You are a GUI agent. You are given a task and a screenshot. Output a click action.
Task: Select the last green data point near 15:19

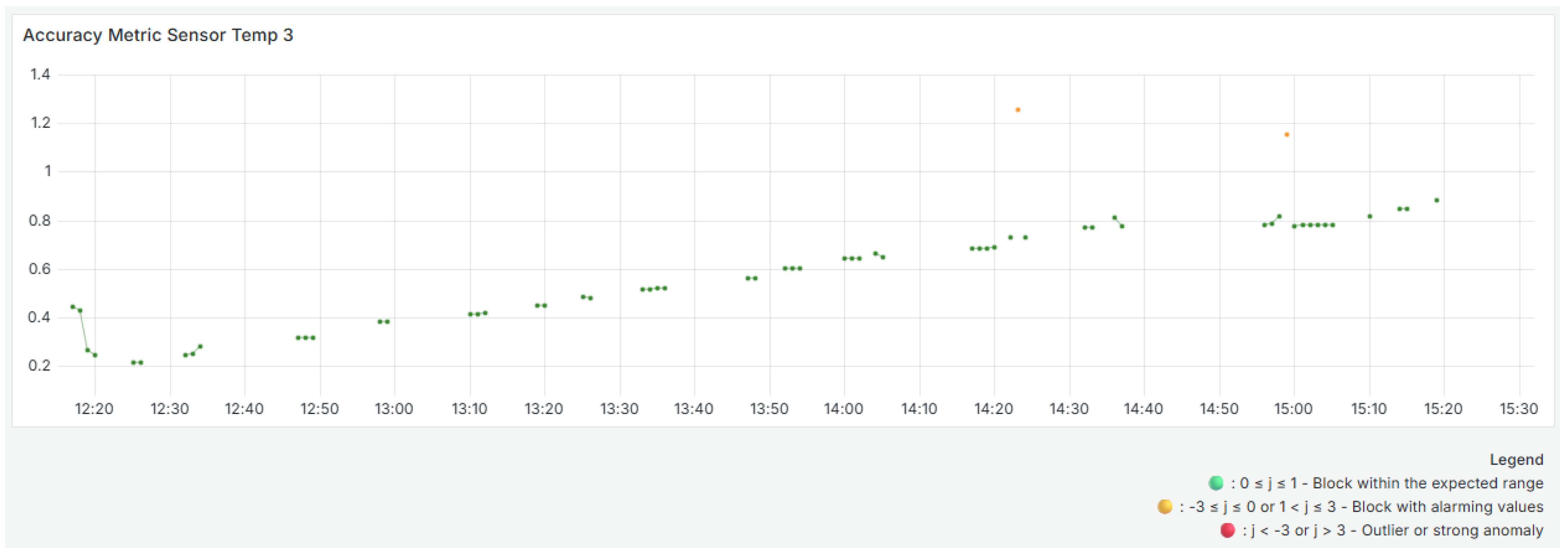click(1437, 200)
